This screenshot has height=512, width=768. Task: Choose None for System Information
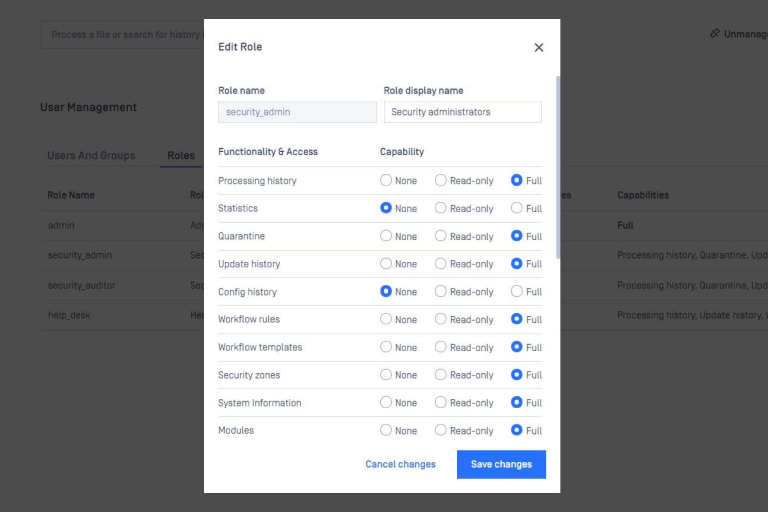(x=386, y=403)
